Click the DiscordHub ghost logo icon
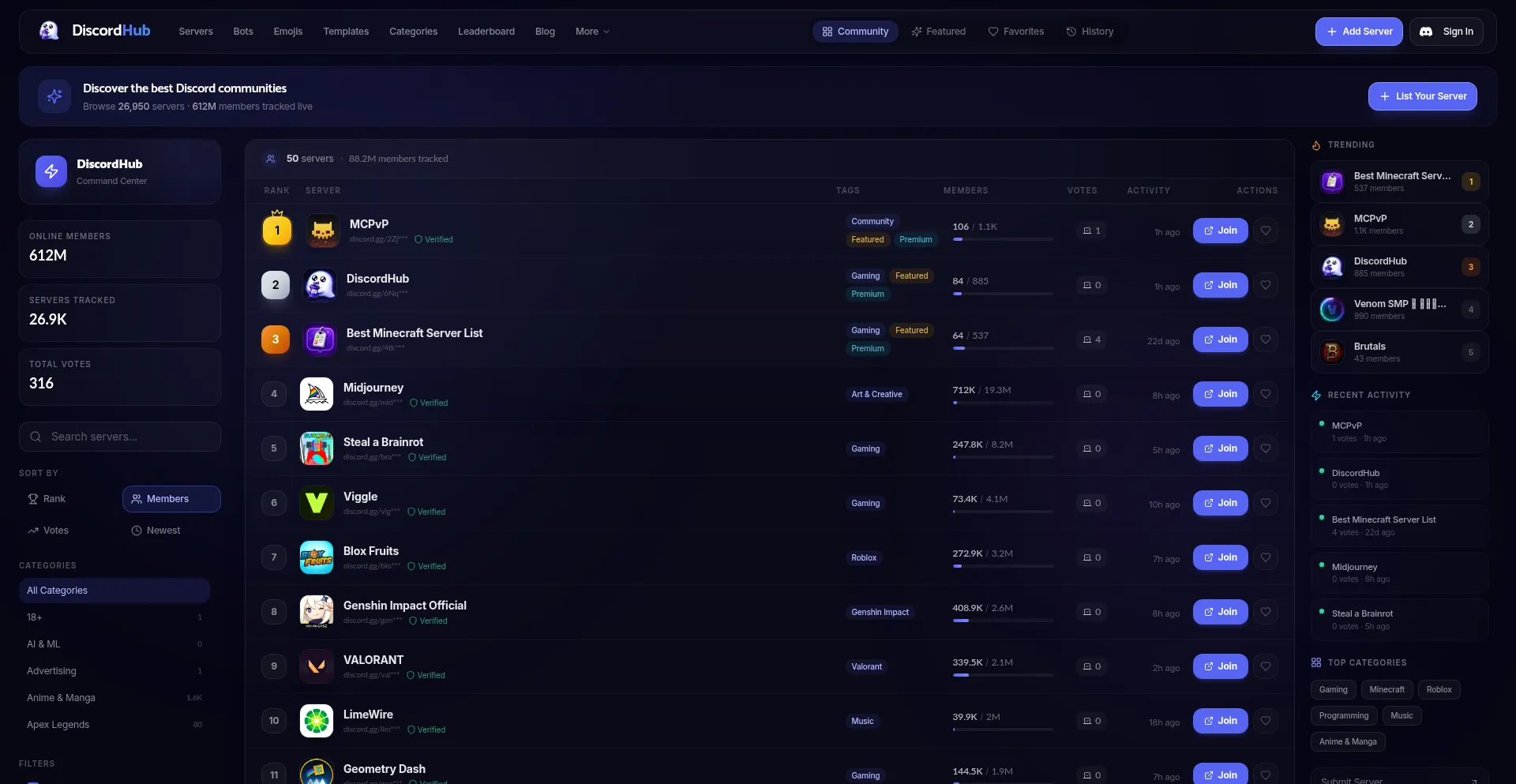Viewport: 1516px width, 784px height. click(x=49, y=31)
